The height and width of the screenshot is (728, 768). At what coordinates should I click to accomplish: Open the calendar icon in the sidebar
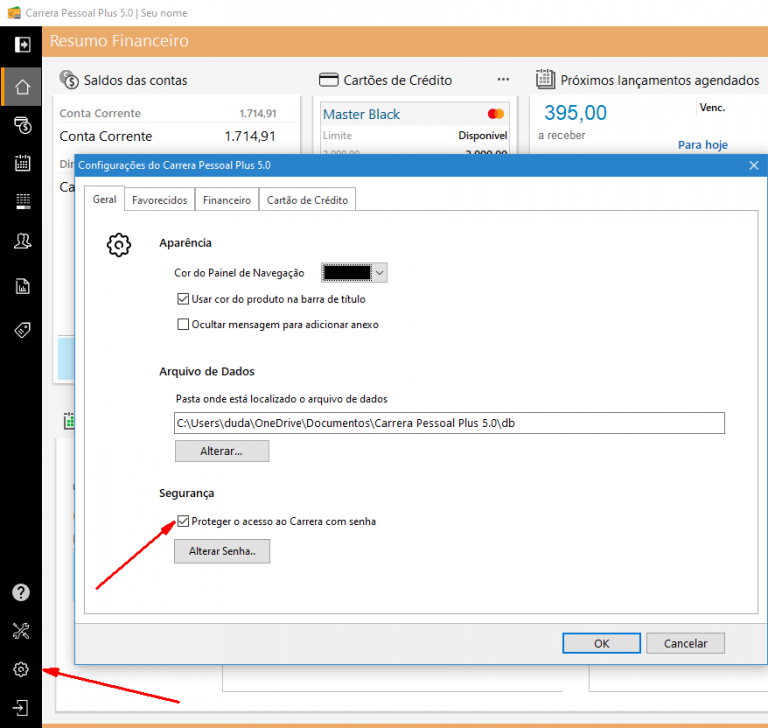(21, 164)
